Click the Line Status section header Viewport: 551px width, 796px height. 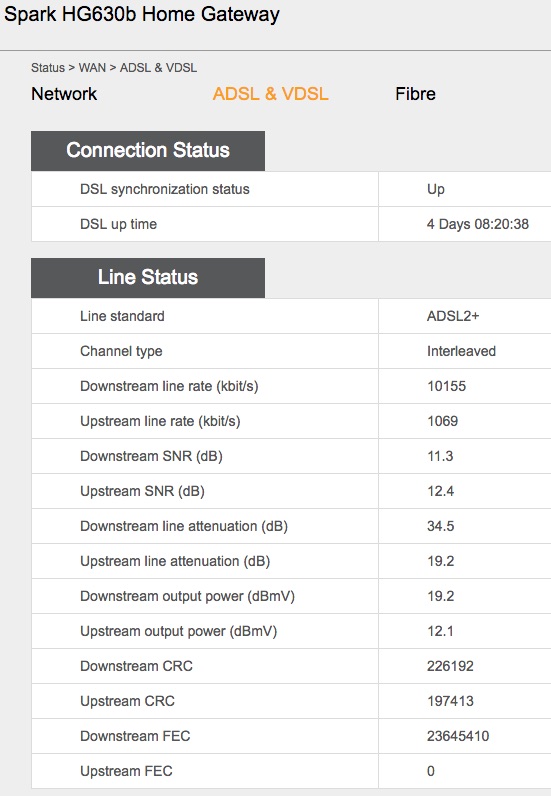click(148, 278)
